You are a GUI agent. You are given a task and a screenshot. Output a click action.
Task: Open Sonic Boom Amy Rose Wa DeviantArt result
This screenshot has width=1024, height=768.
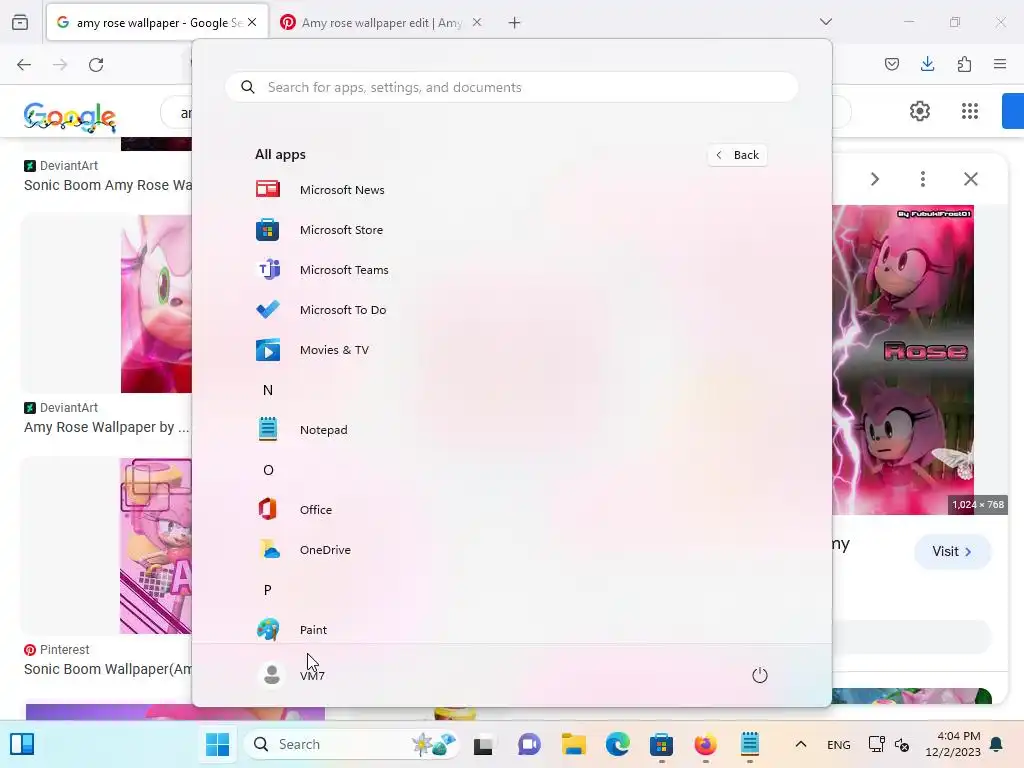[108, 185]
